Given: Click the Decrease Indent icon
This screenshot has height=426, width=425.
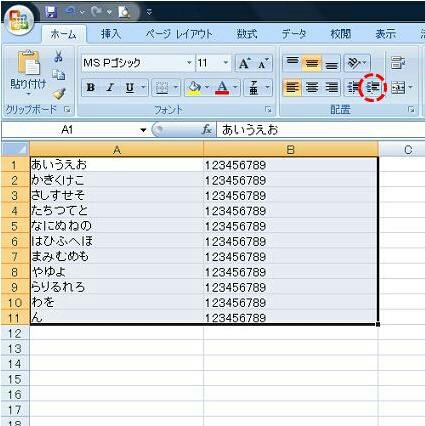Looking at the screenshot, I should click(353, 88).
